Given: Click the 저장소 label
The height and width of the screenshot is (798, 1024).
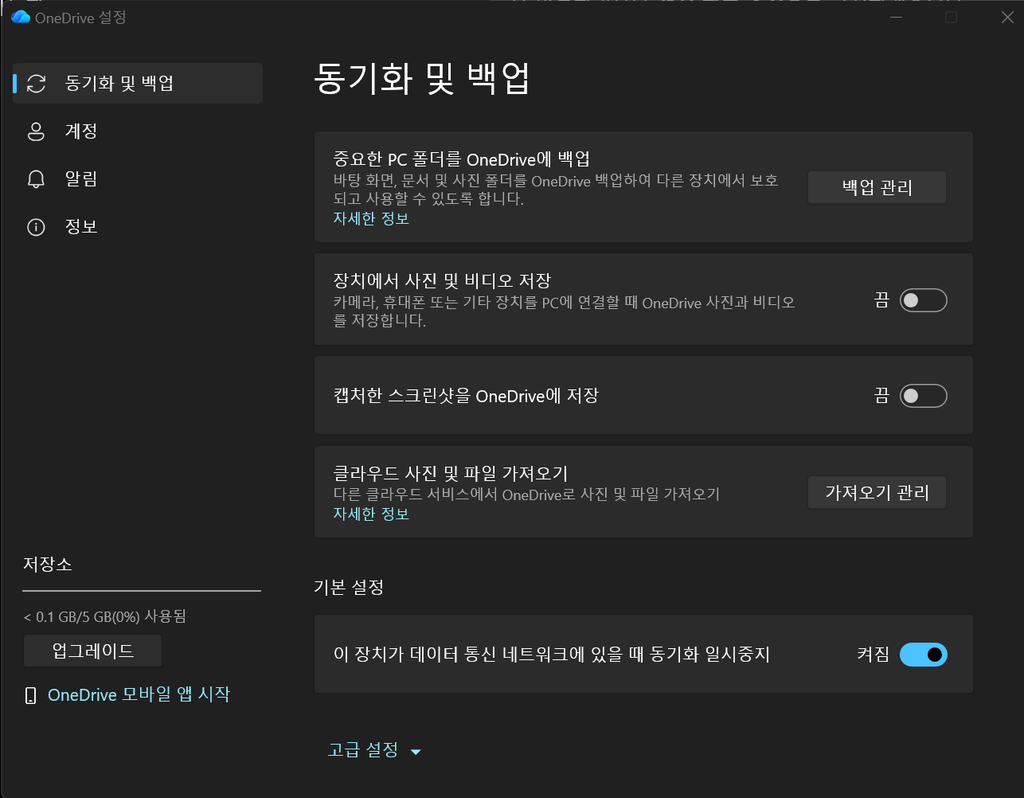Looking at the screenshot, I should coord(47,564).
